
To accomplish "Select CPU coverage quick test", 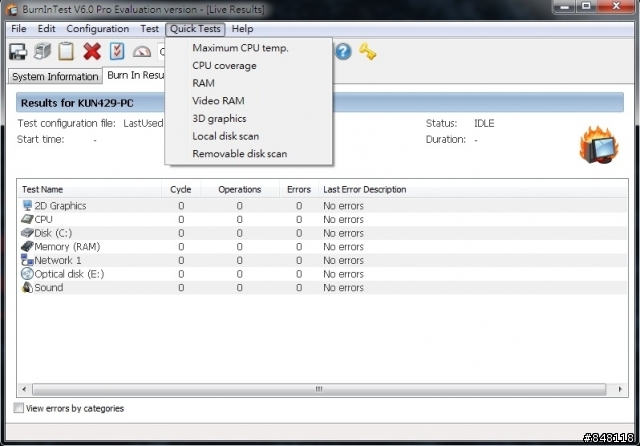I will [249, 66].
